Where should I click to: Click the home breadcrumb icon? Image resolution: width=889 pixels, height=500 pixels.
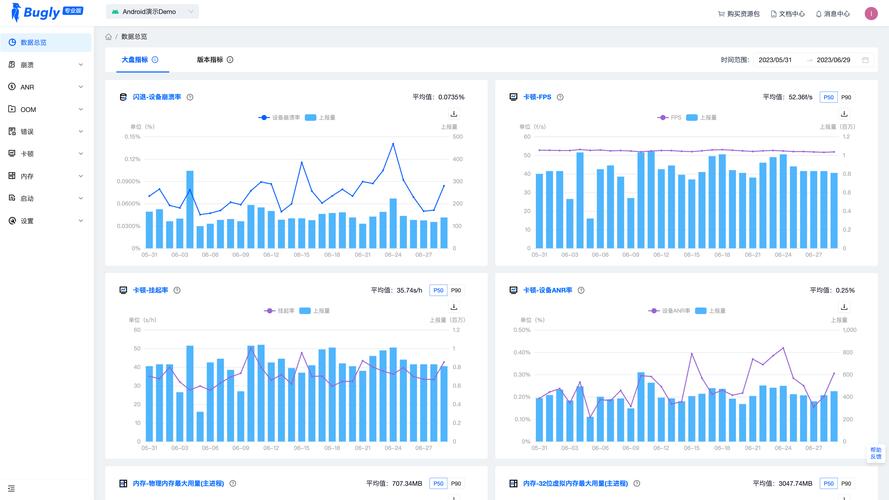click(x=108, y=36)
